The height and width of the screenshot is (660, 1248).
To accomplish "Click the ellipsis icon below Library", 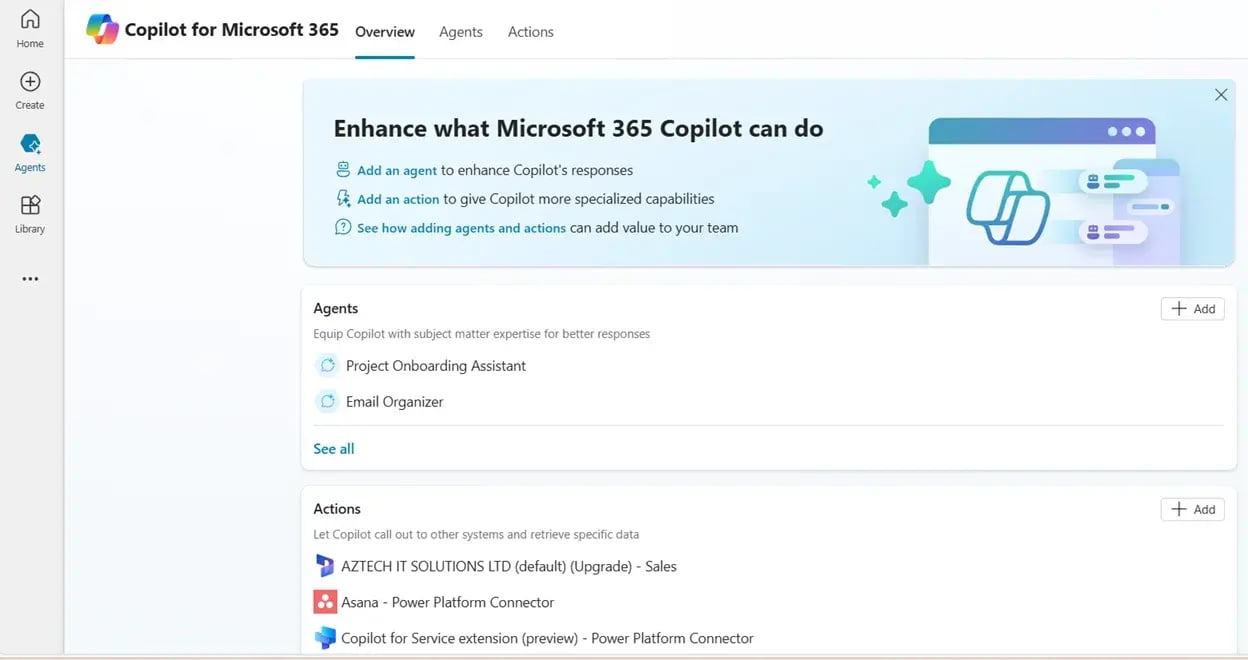I will coord(29,278).
